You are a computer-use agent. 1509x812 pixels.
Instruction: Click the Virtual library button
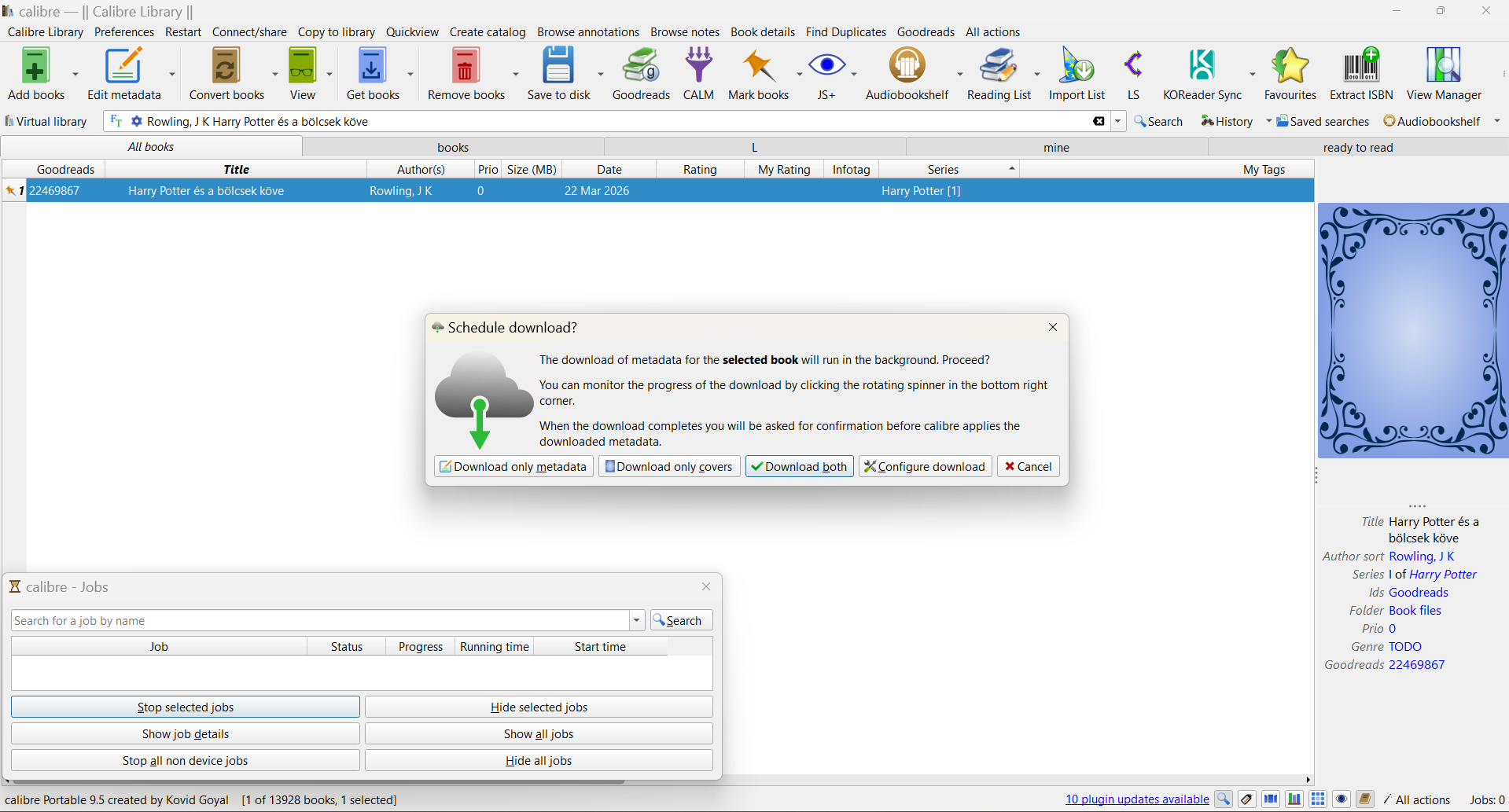coord(46,121)
